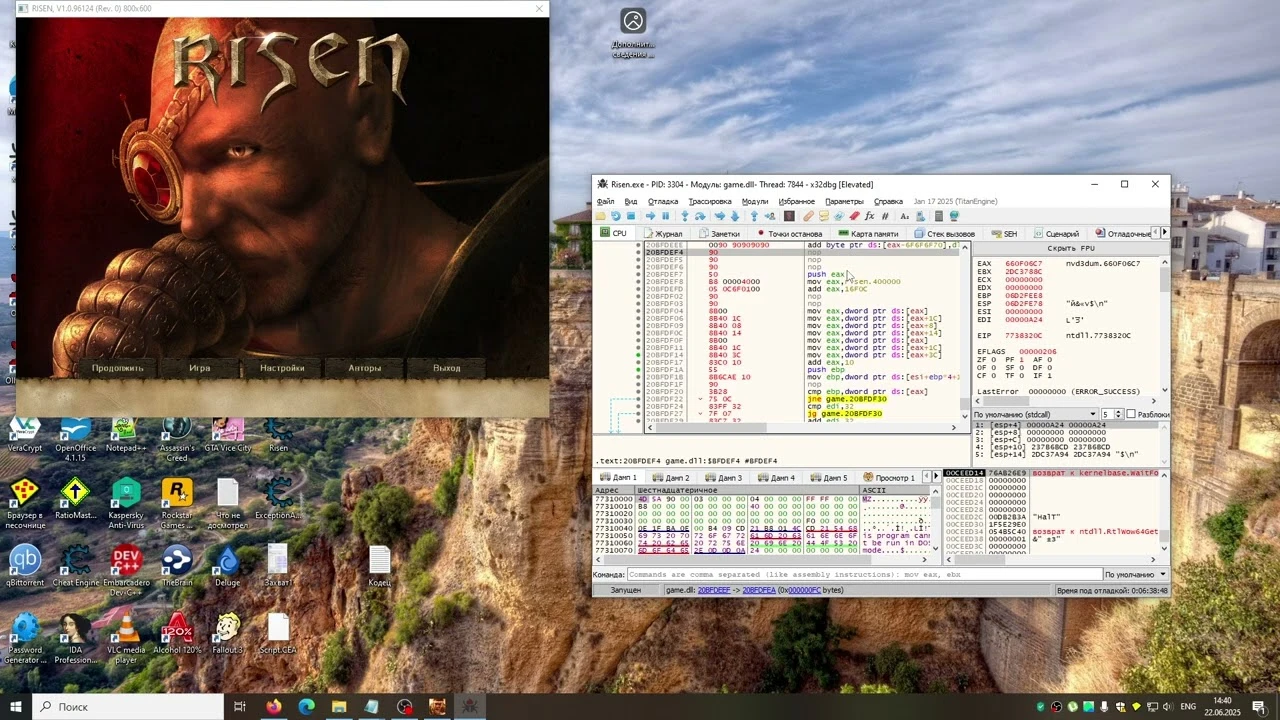Click the Step Into toolbar icon
The image size is (1280, 720).
pos(684,215)
